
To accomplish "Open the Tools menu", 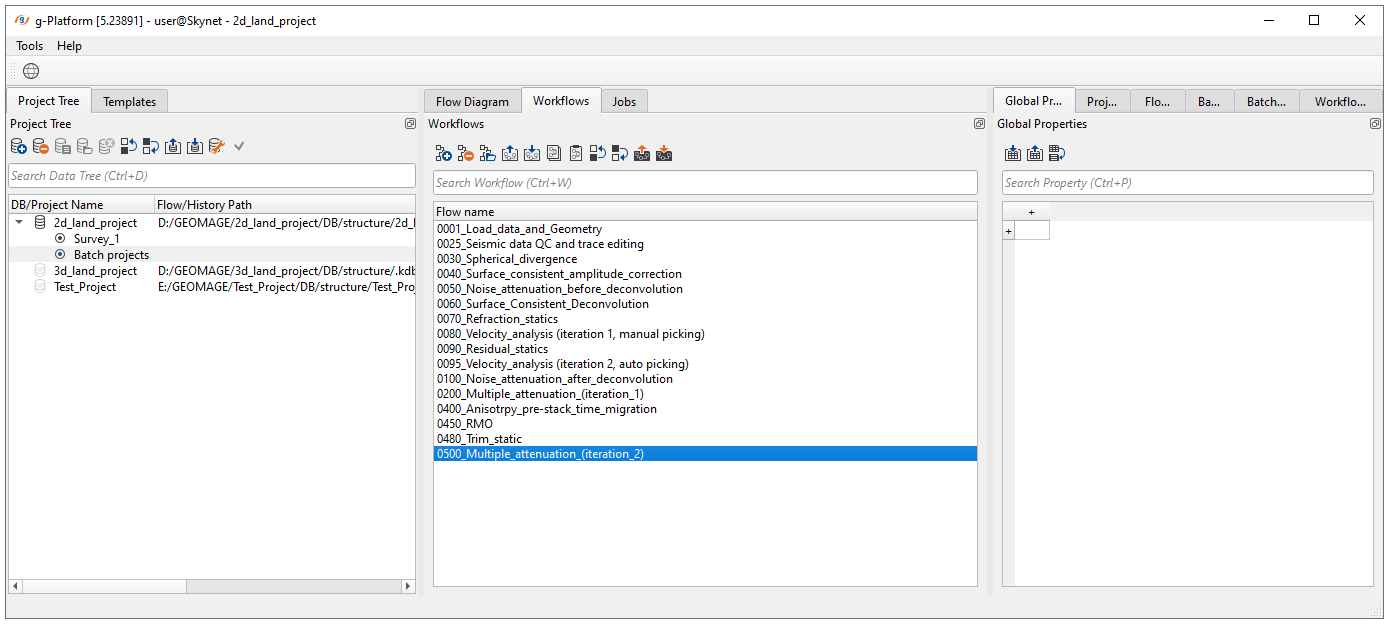I will [x=29, y=46].
